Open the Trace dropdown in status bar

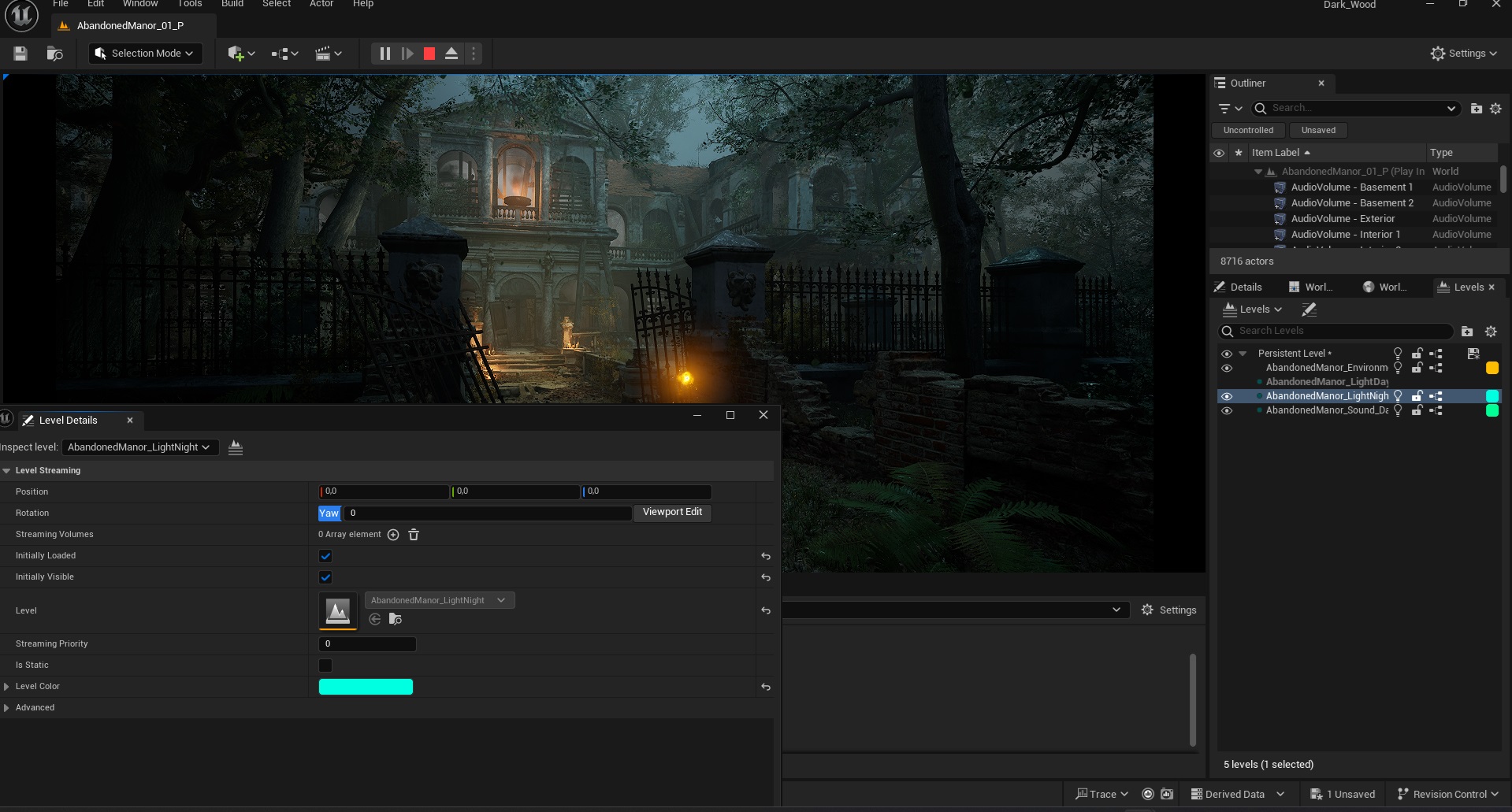click(1102, 794)
